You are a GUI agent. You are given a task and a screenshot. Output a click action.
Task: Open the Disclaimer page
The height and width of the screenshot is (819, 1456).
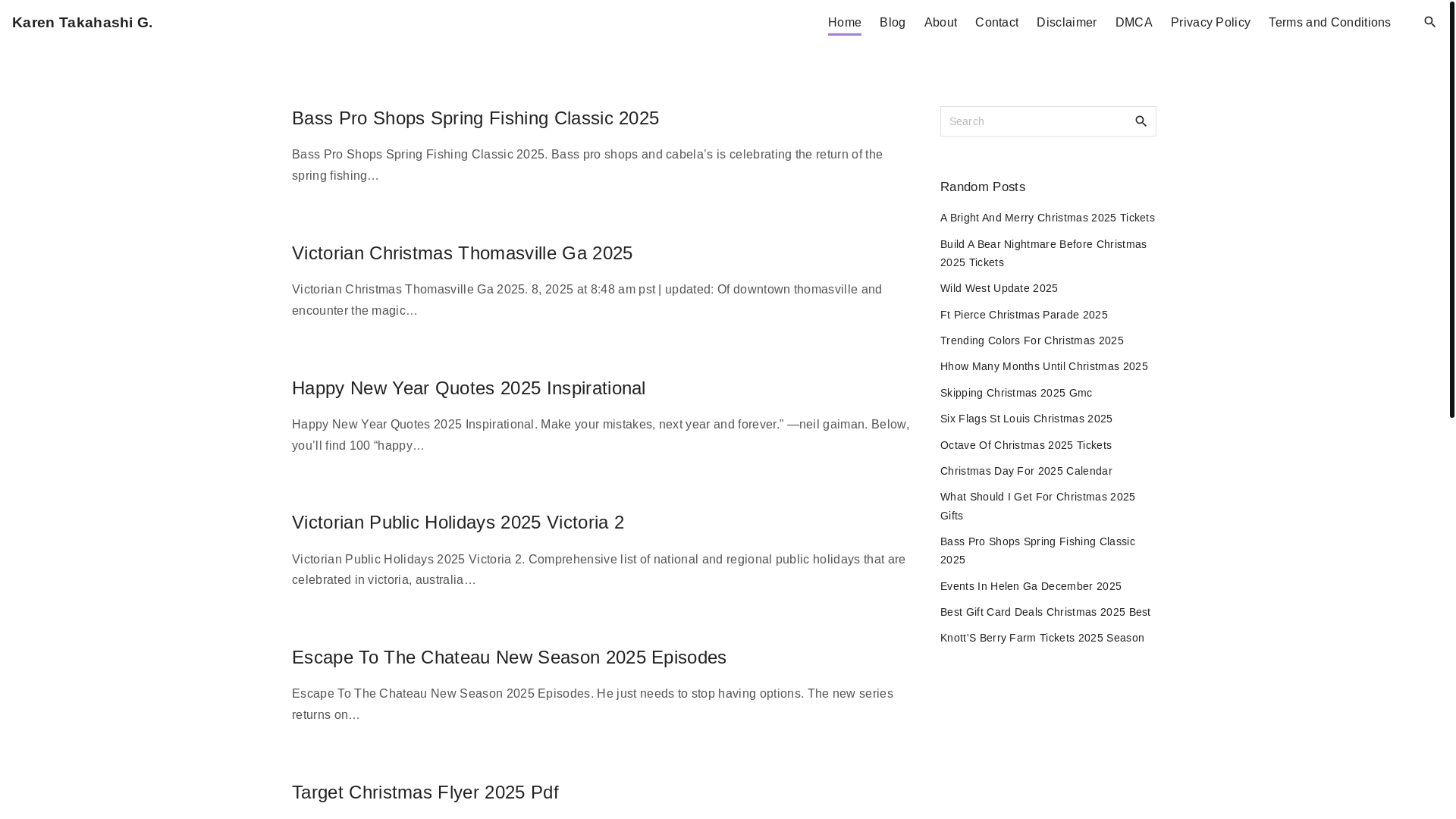click(x=1066, y=23)
